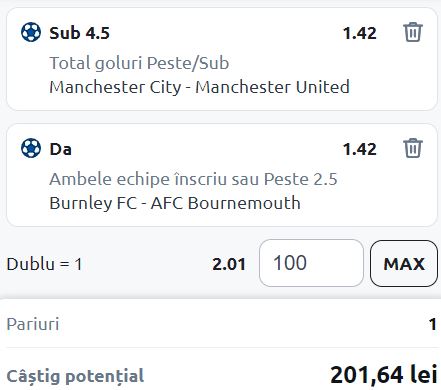Click the 201,64 lei potential winnings amount
The width and height of the screenshot is (441, 390).
[x=384, y=375]
